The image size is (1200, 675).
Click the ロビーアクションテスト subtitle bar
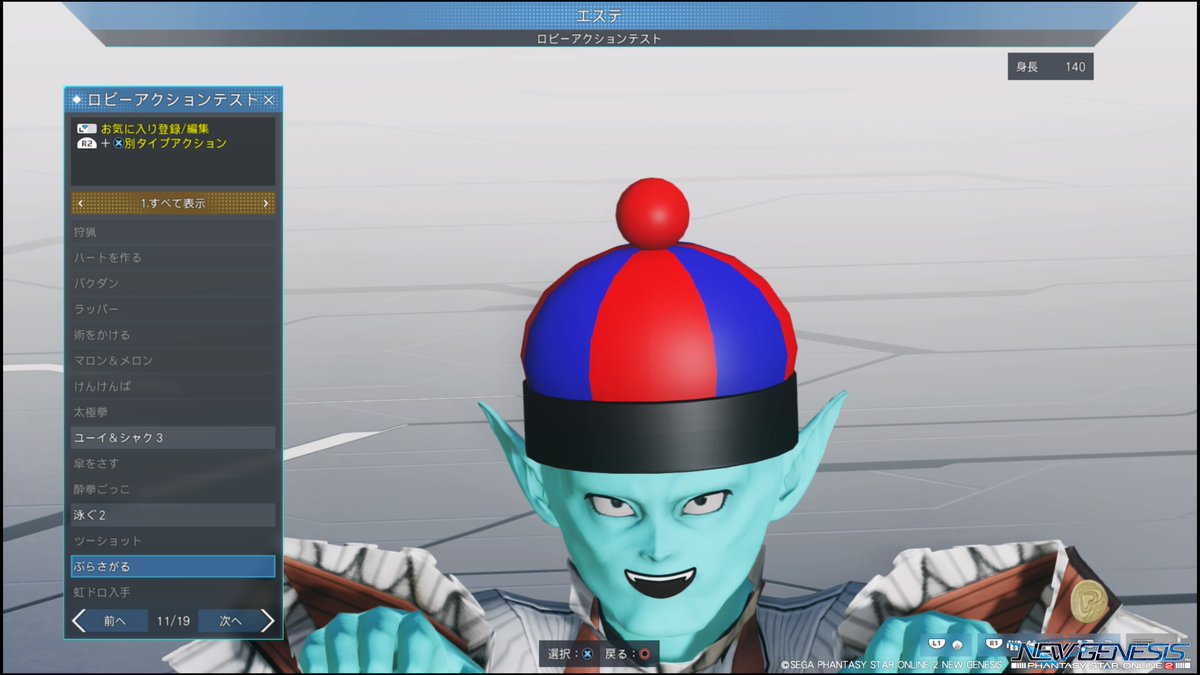pyautogui.click(x=600, y=39)
